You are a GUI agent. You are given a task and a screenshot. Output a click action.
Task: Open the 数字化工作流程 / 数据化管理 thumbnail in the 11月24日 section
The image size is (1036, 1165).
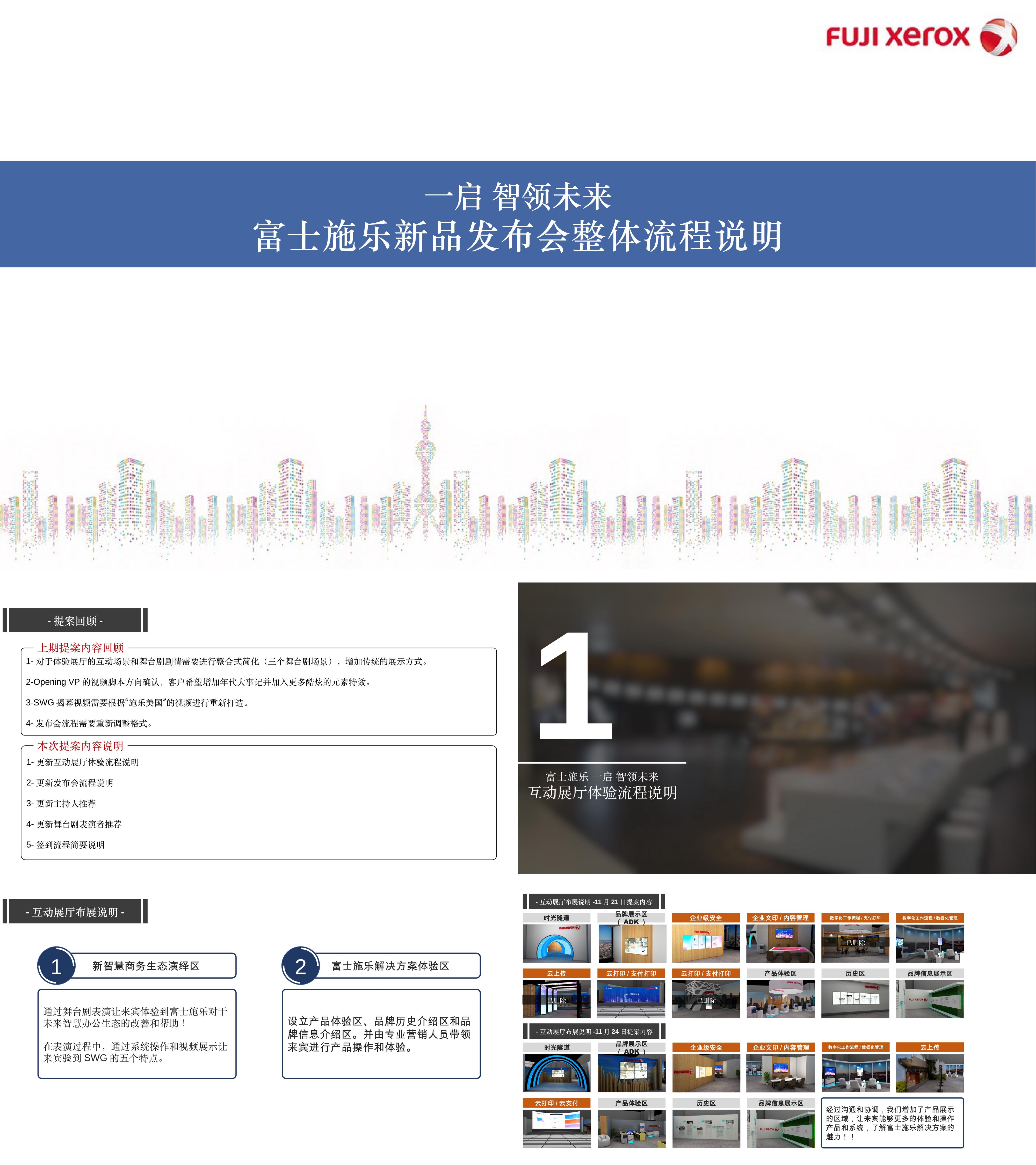point(855,1073)
